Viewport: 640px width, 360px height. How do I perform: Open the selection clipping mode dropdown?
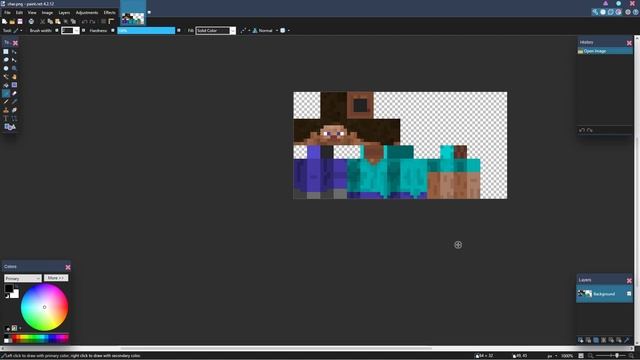(x=284, y=31)
